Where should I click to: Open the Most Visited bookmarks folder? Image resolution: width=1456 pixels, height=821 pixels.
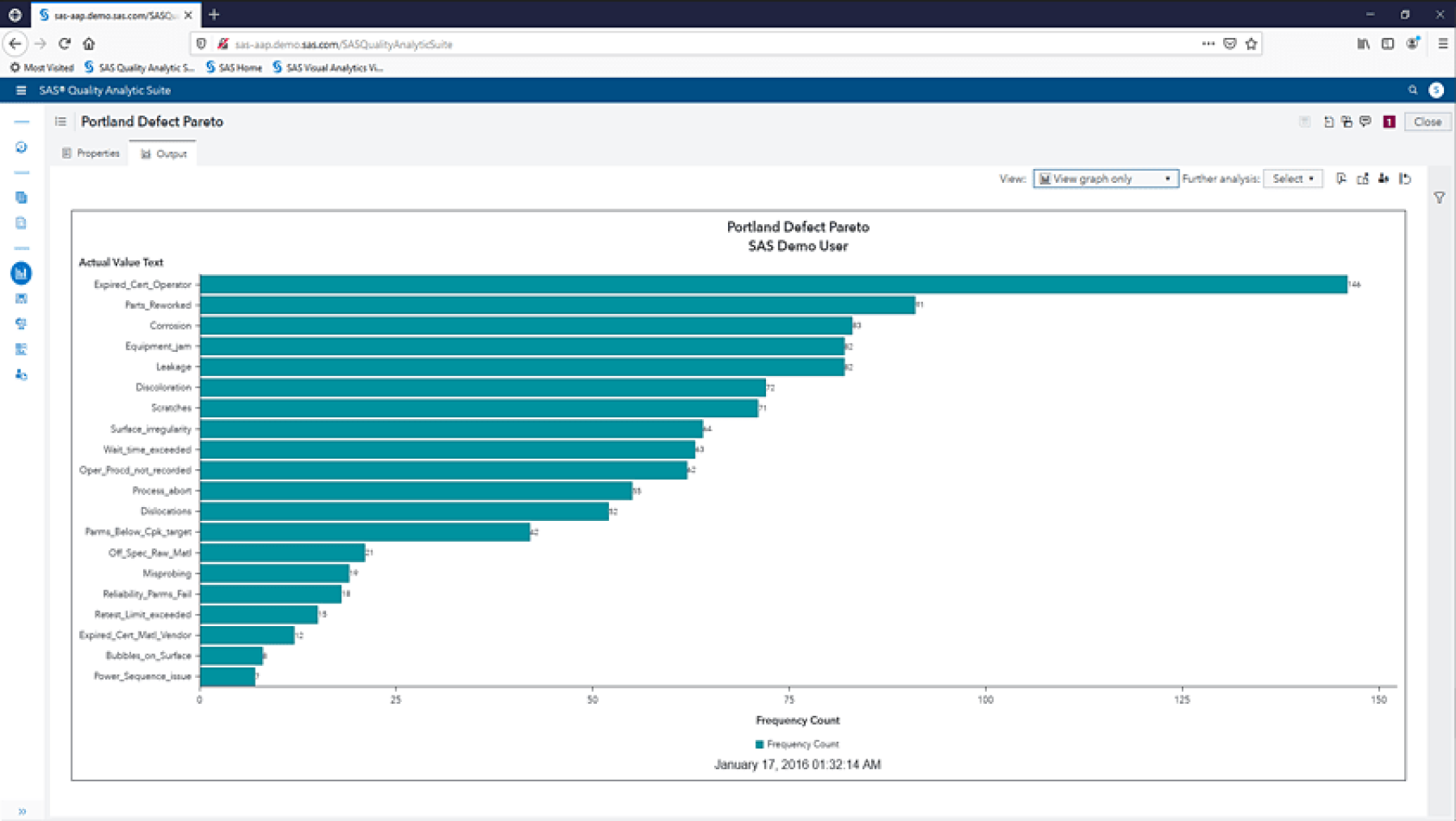41,68
